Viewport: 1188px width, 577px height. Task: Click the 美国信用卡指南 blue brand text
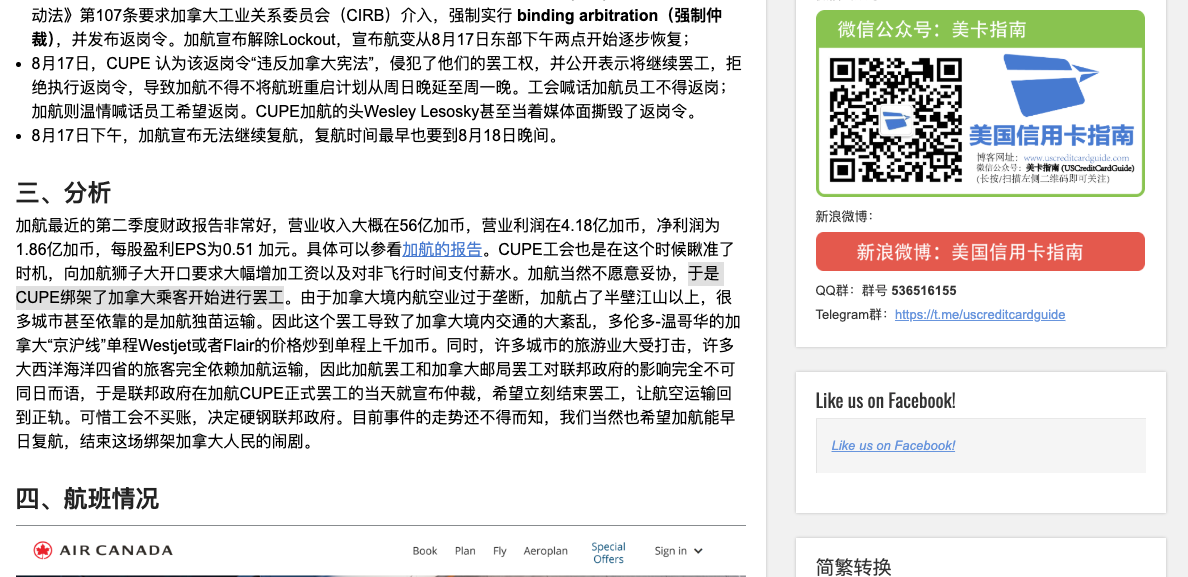(1051, 135)
